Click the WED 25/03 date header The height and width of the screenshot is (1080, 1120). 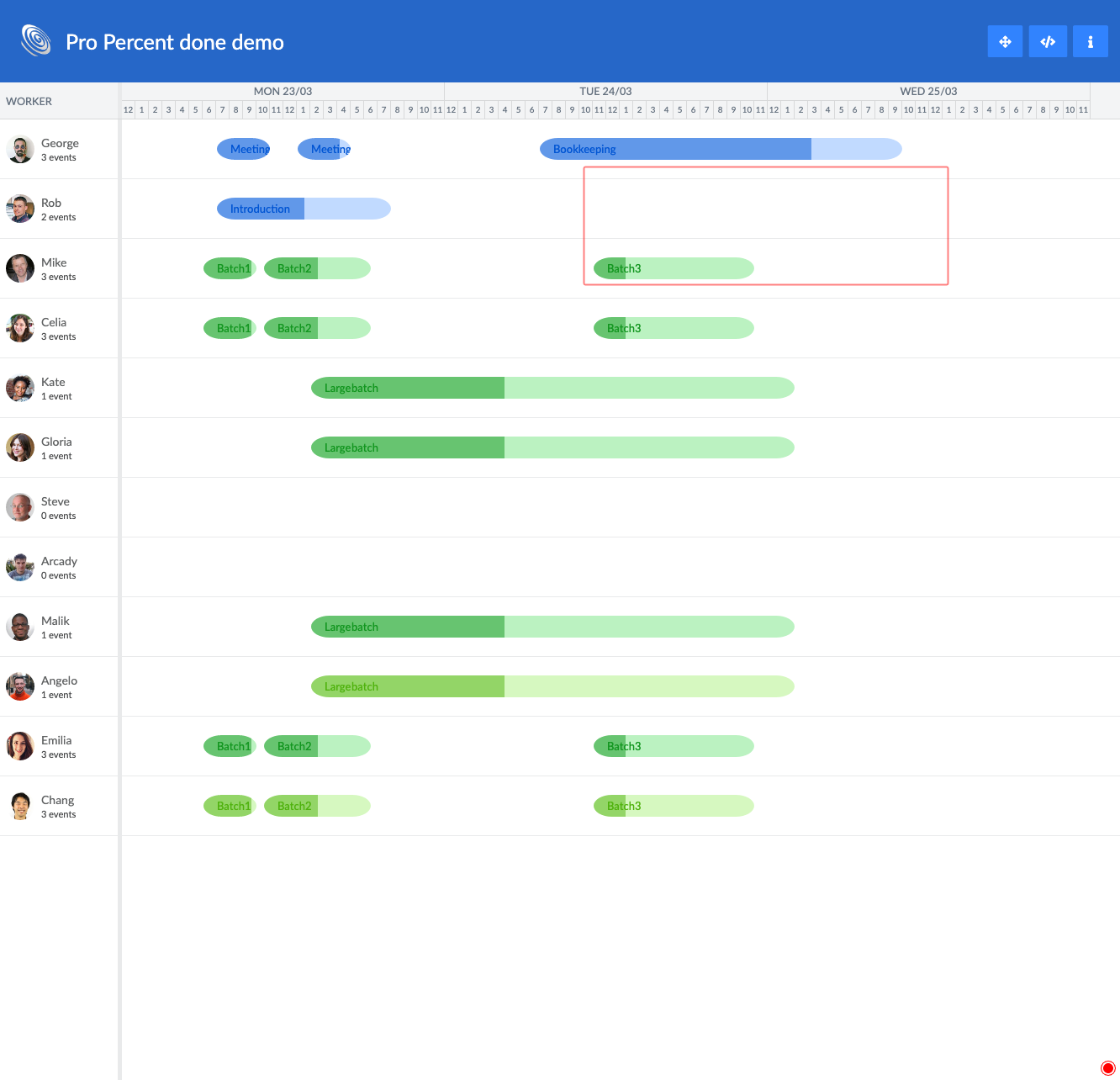[x=928, y=91]
